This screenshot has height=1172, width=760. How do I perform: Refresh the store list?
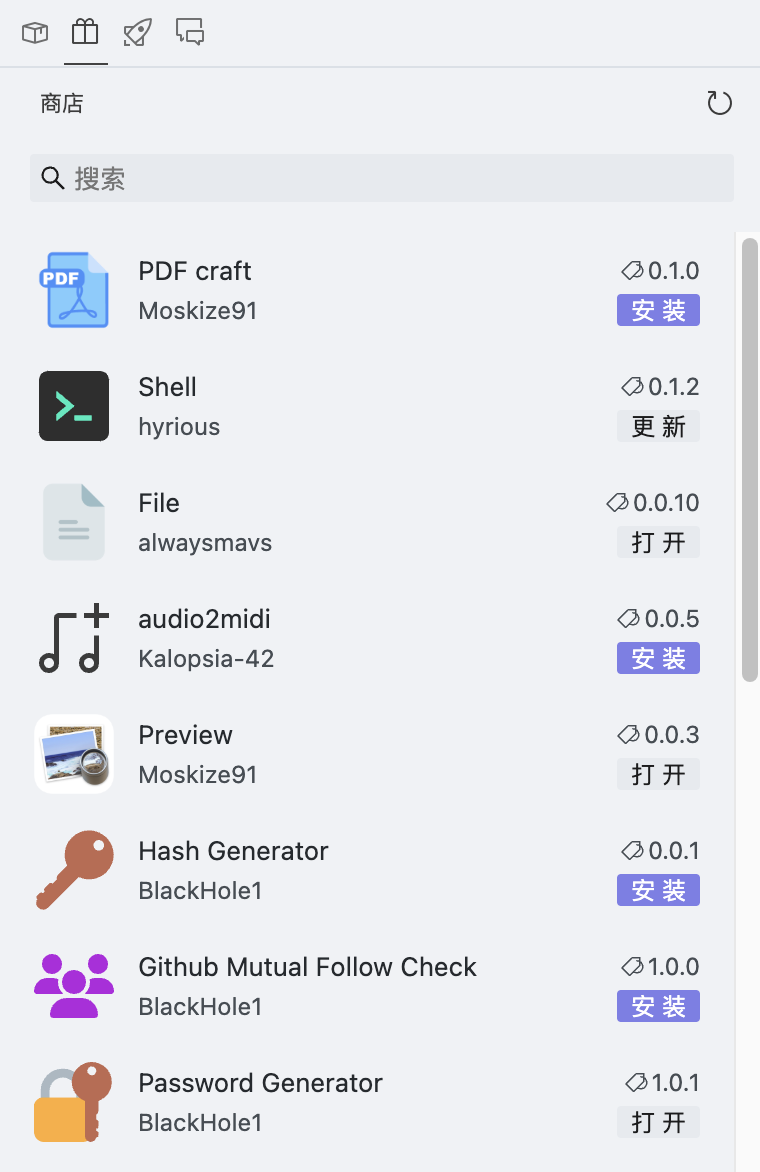point(719,103)
